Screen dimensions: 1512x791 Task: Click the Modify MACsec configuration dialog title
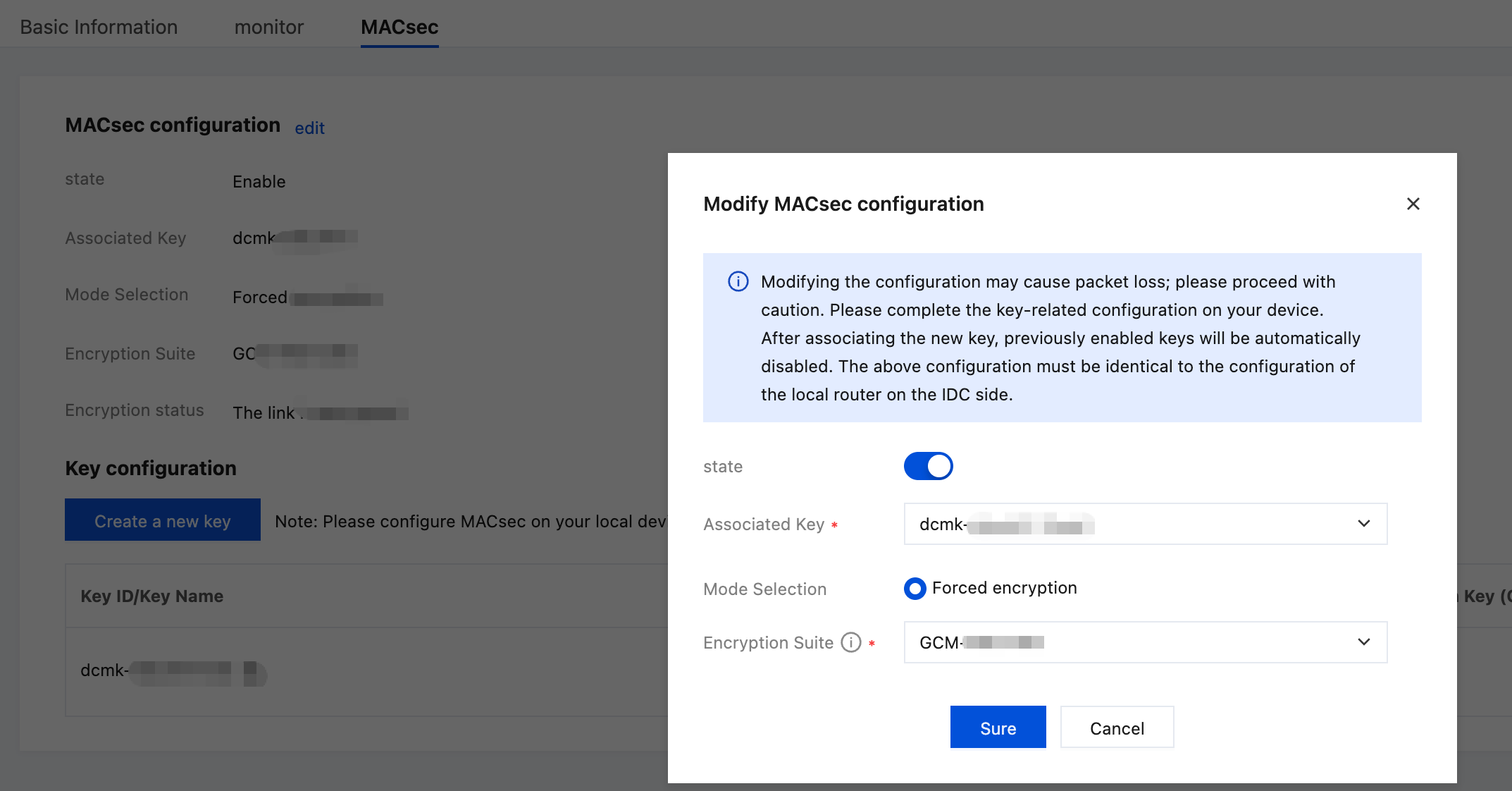[x=843, y=204]
